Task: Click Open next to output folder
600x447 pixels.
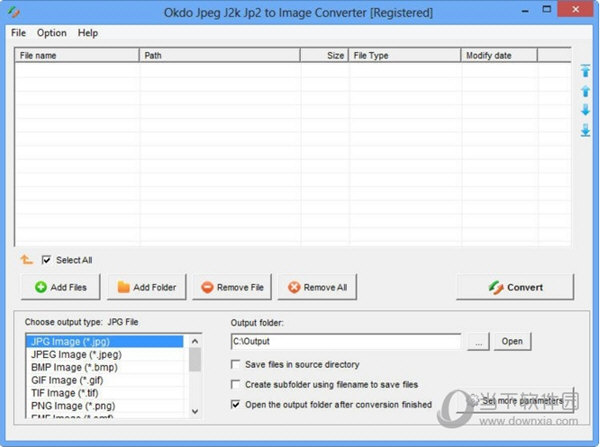Action: pyautogui.click(x=512, y=341)
